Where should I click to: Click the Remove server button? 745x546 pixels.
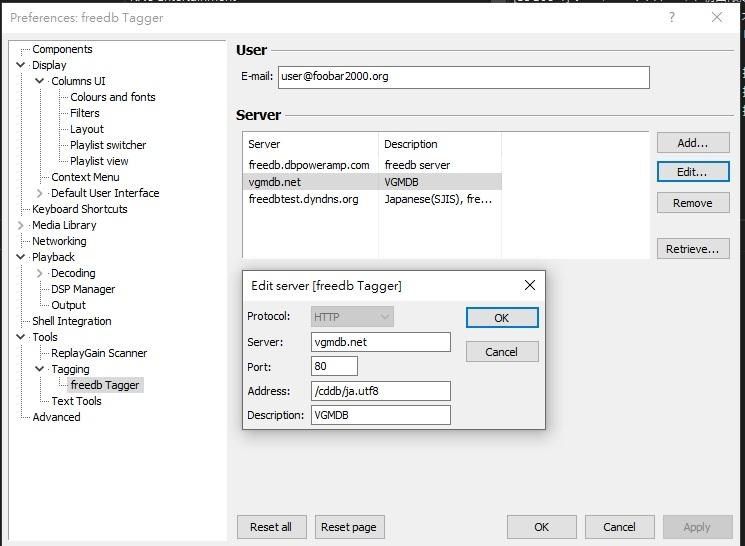click(692, 203)
